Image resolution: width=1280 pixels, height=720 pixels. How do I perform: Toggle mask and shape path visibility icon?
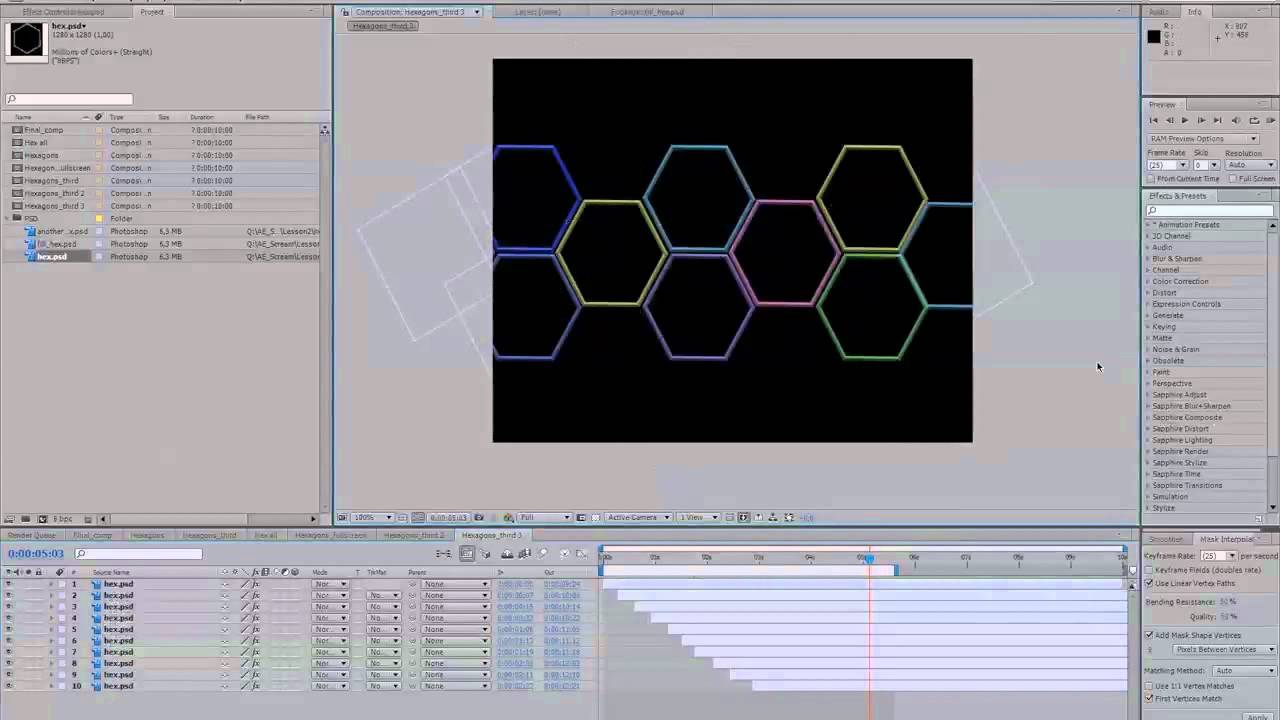click(418, 517)
